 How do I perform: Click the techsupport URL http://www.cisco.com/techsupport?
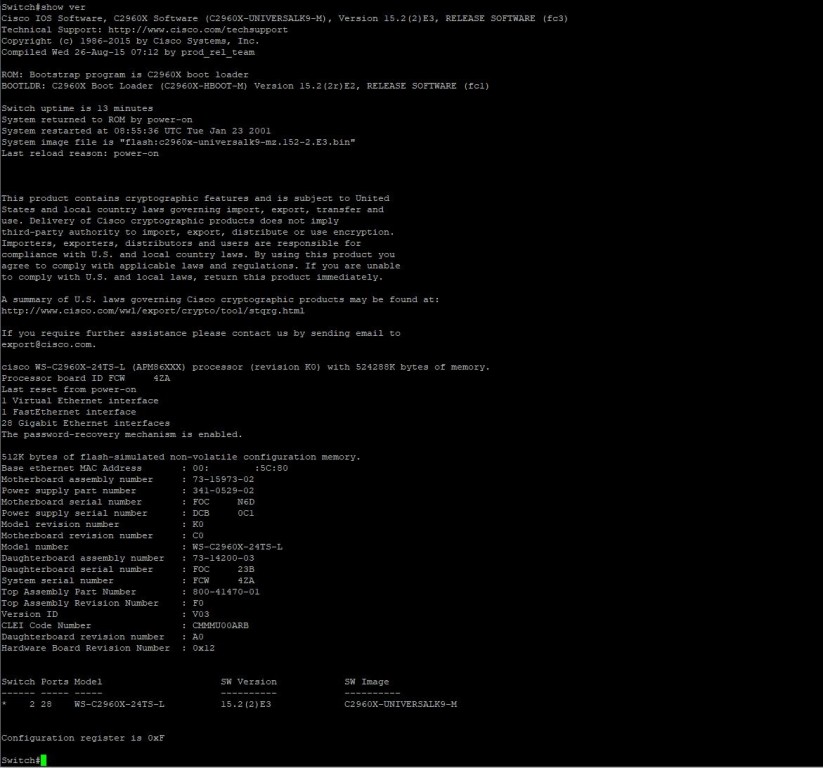[198, 30]
